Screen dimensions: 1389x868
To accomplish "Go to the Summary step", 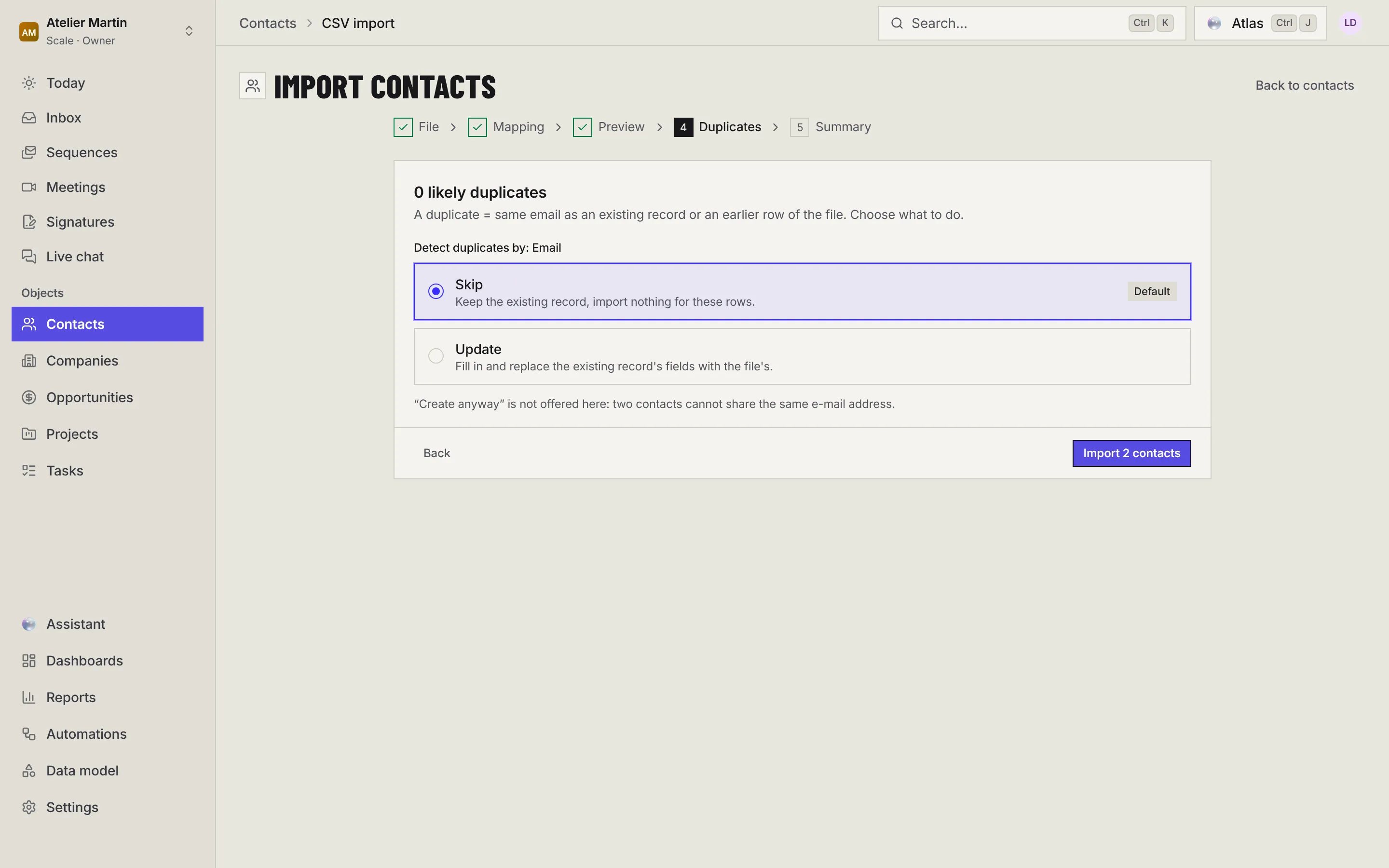I will 830,127.
